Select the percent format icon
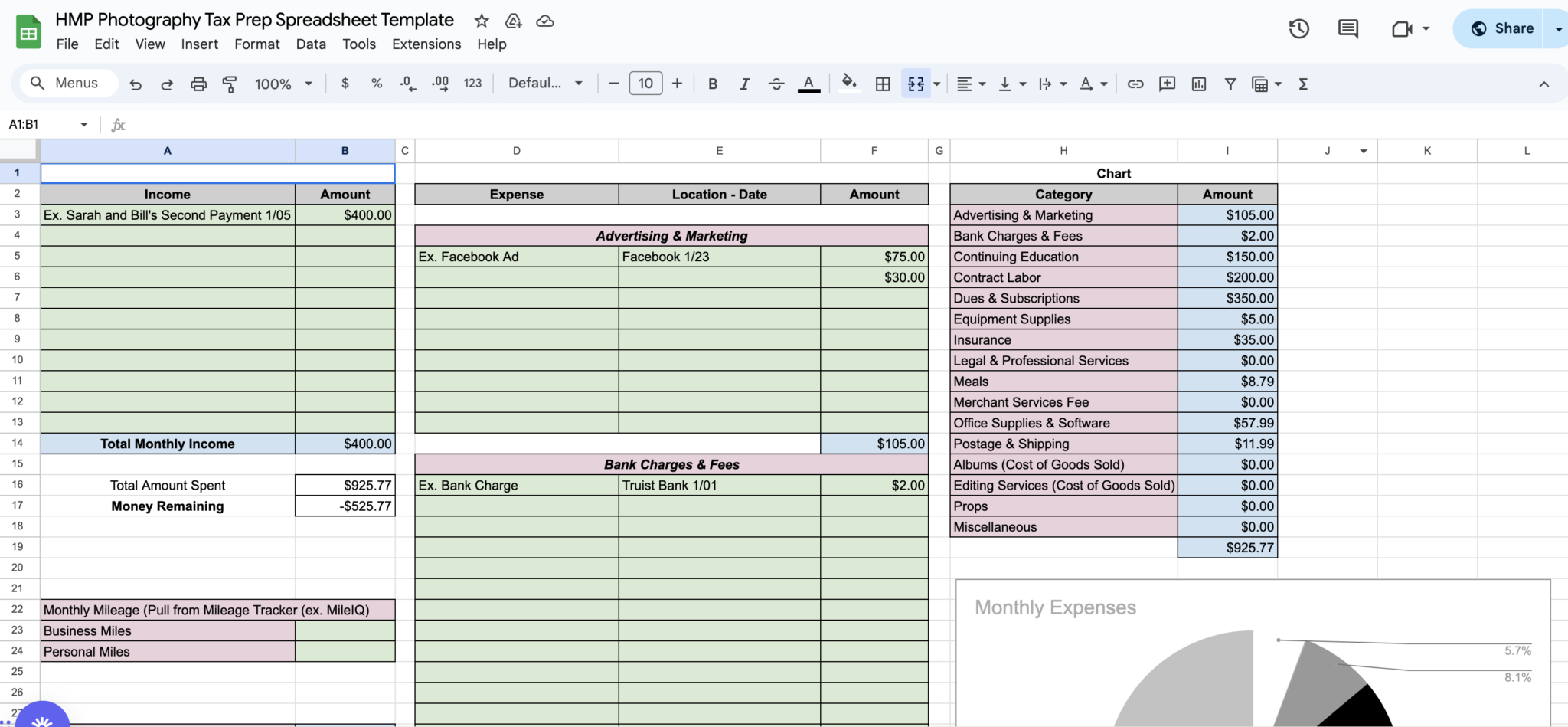 coord(377,83)
